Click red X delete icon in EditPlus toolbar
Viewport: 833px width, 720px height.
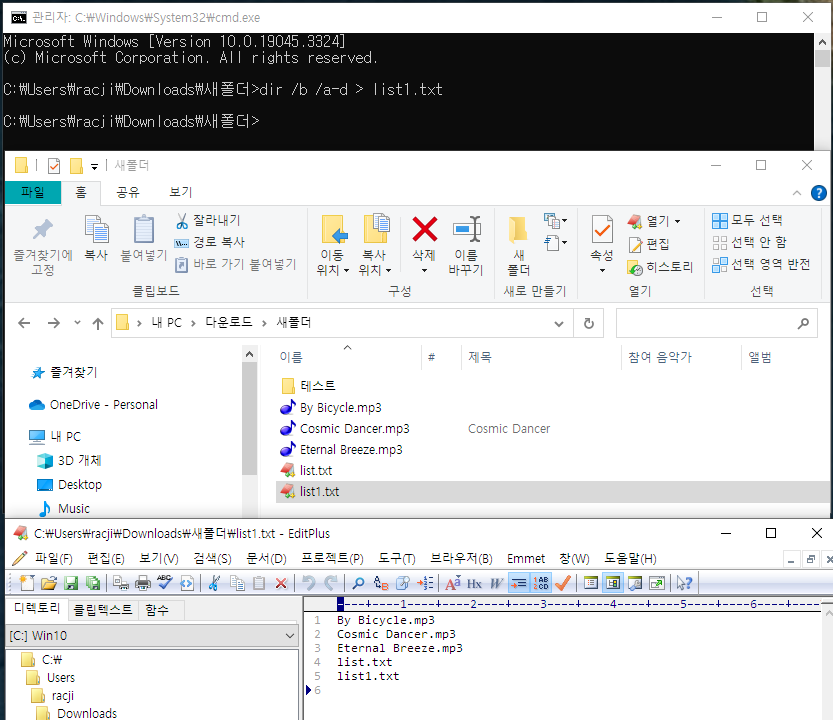pyautogui.click(x=282, y=583)
